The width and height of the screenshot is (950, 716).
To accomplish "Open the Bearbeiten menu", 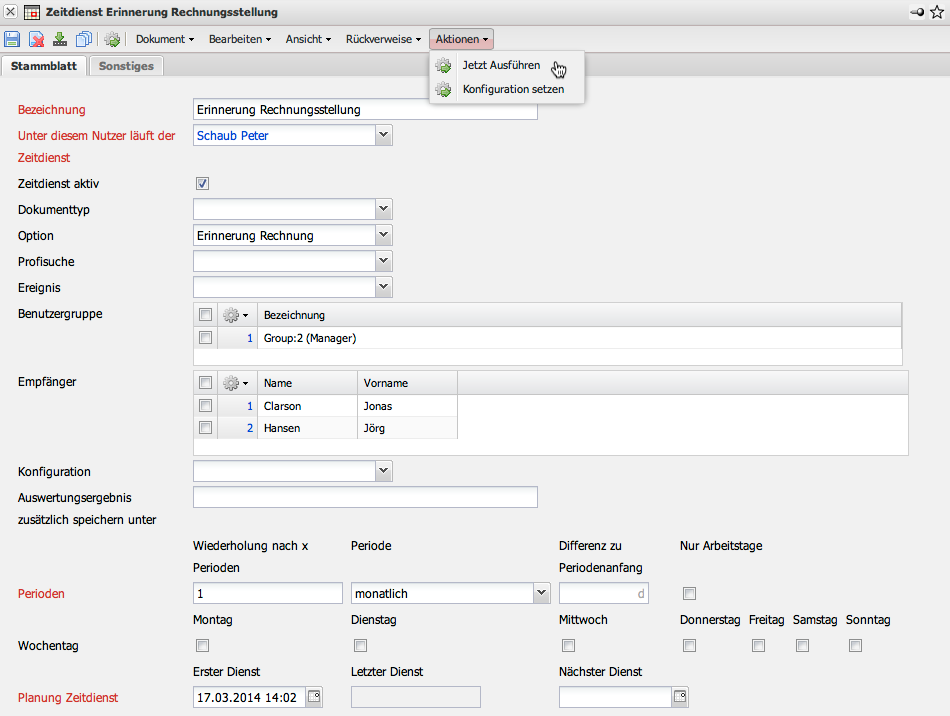I will point(240,39).
